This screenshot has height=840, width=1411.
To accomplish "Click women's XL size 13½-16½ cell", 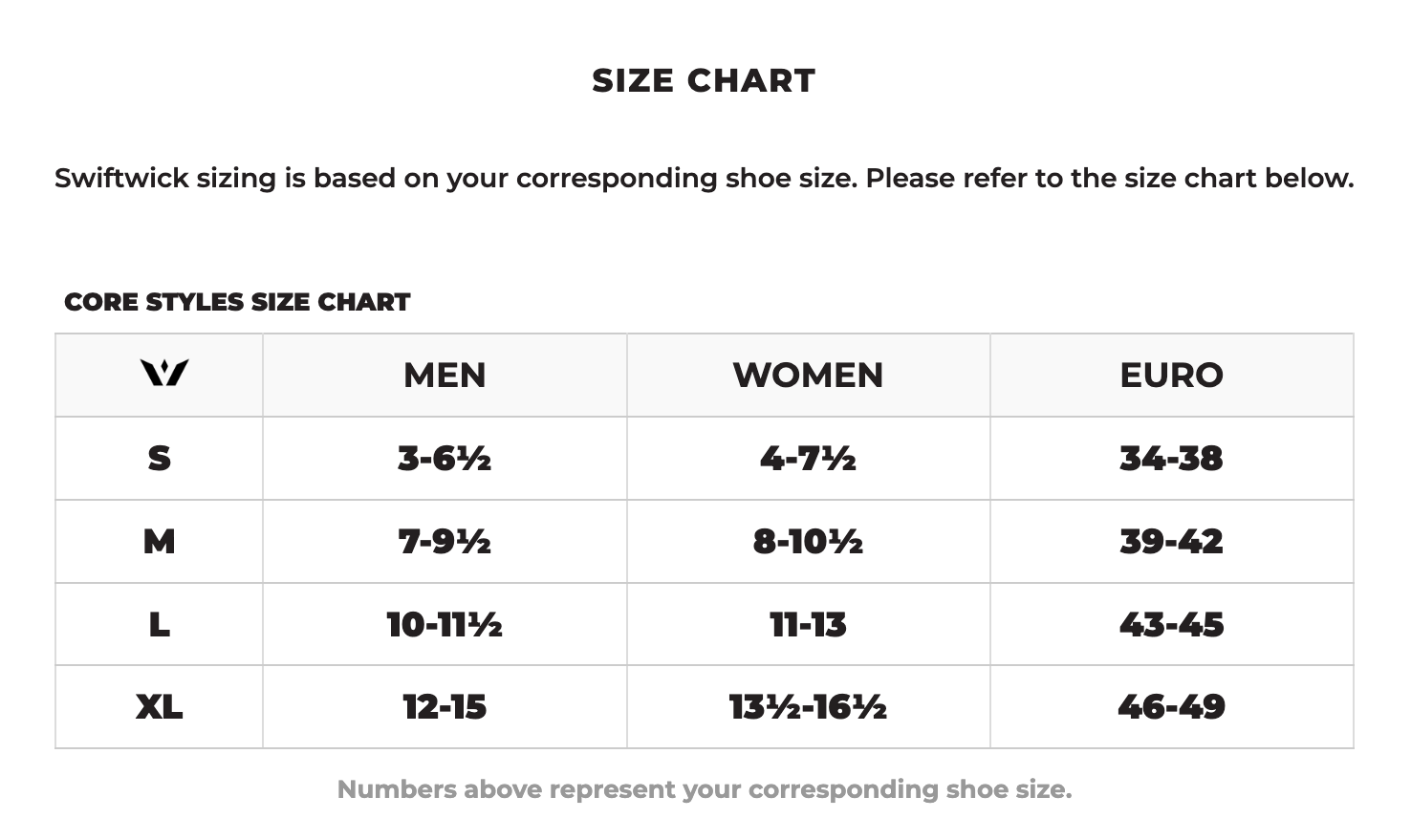I will [x=808, y=707].
